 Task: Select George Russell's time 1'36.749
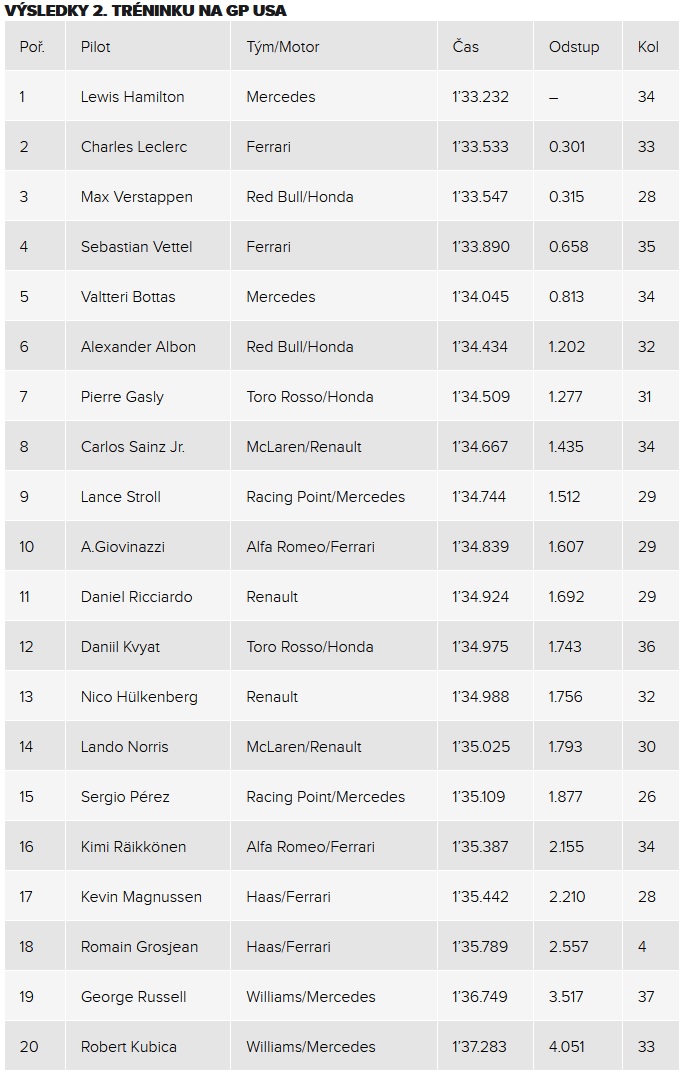(480, 997)
